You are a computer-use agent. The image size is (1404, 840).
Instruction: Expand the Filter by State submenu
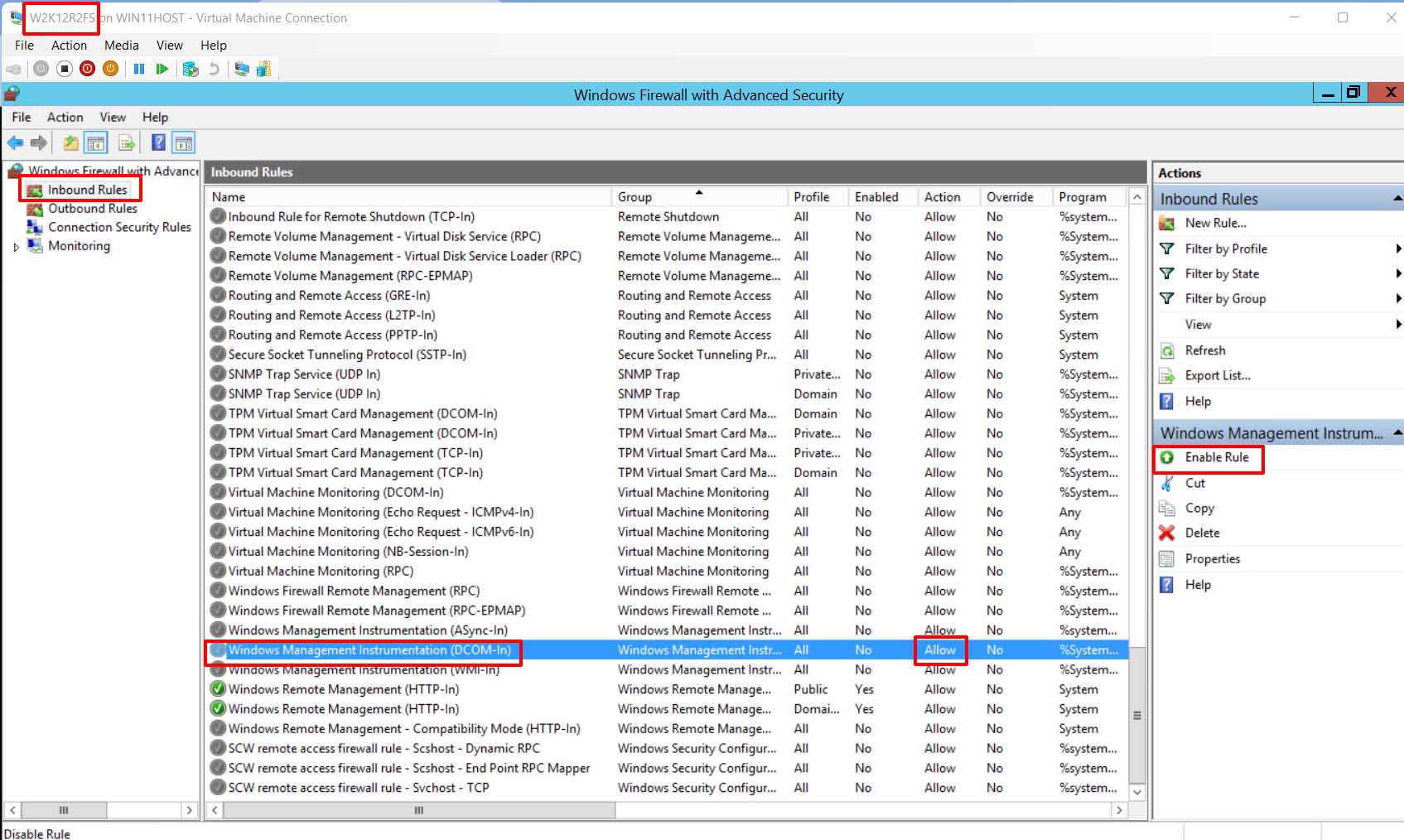pos(1397,273)
